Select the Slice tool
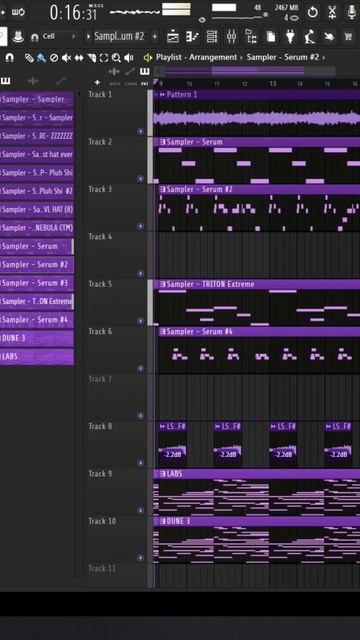The image size is (360, 640). [91, 58]
